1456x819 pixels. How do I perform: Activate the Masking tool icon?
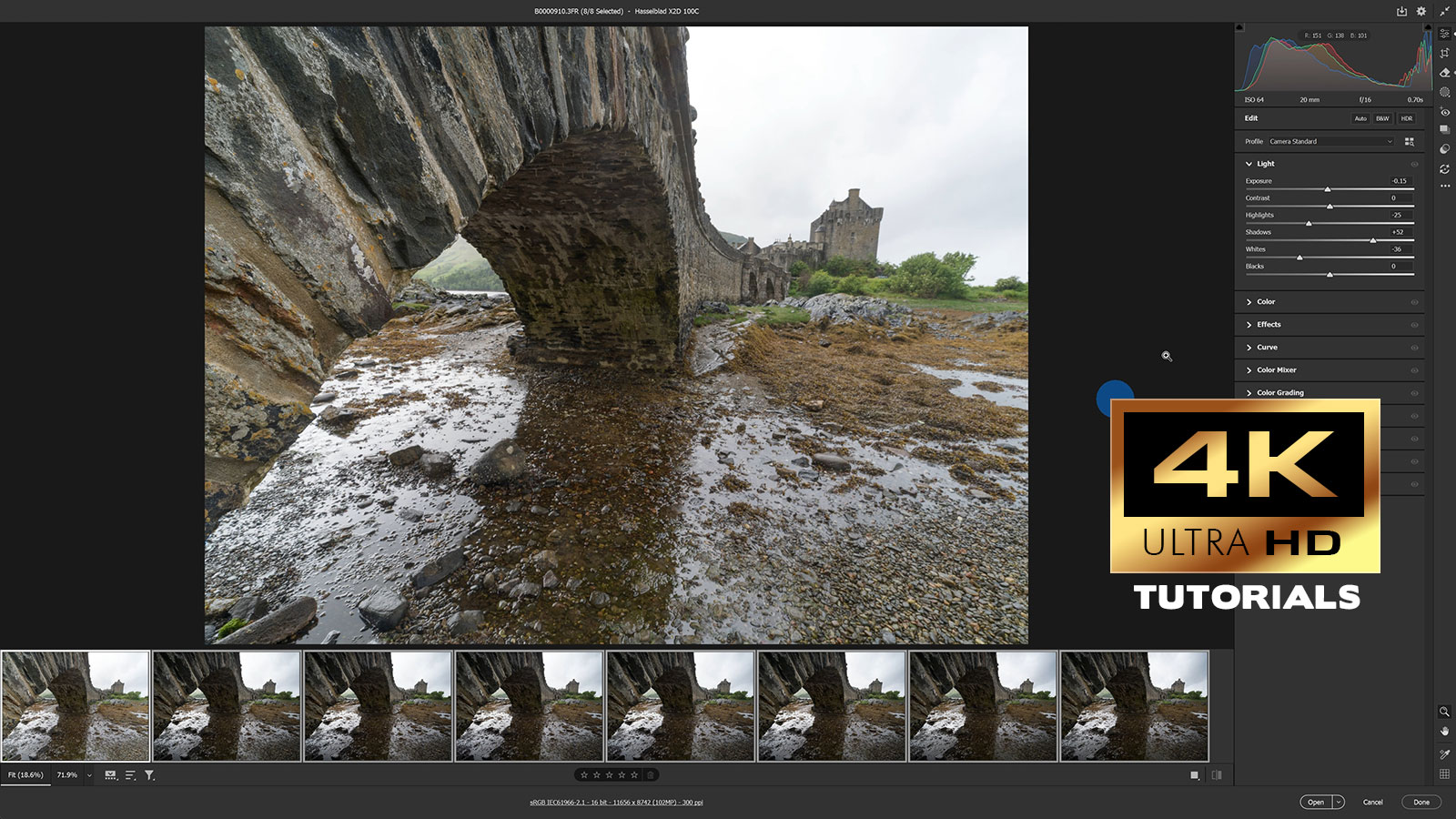tap(1444, 92)
